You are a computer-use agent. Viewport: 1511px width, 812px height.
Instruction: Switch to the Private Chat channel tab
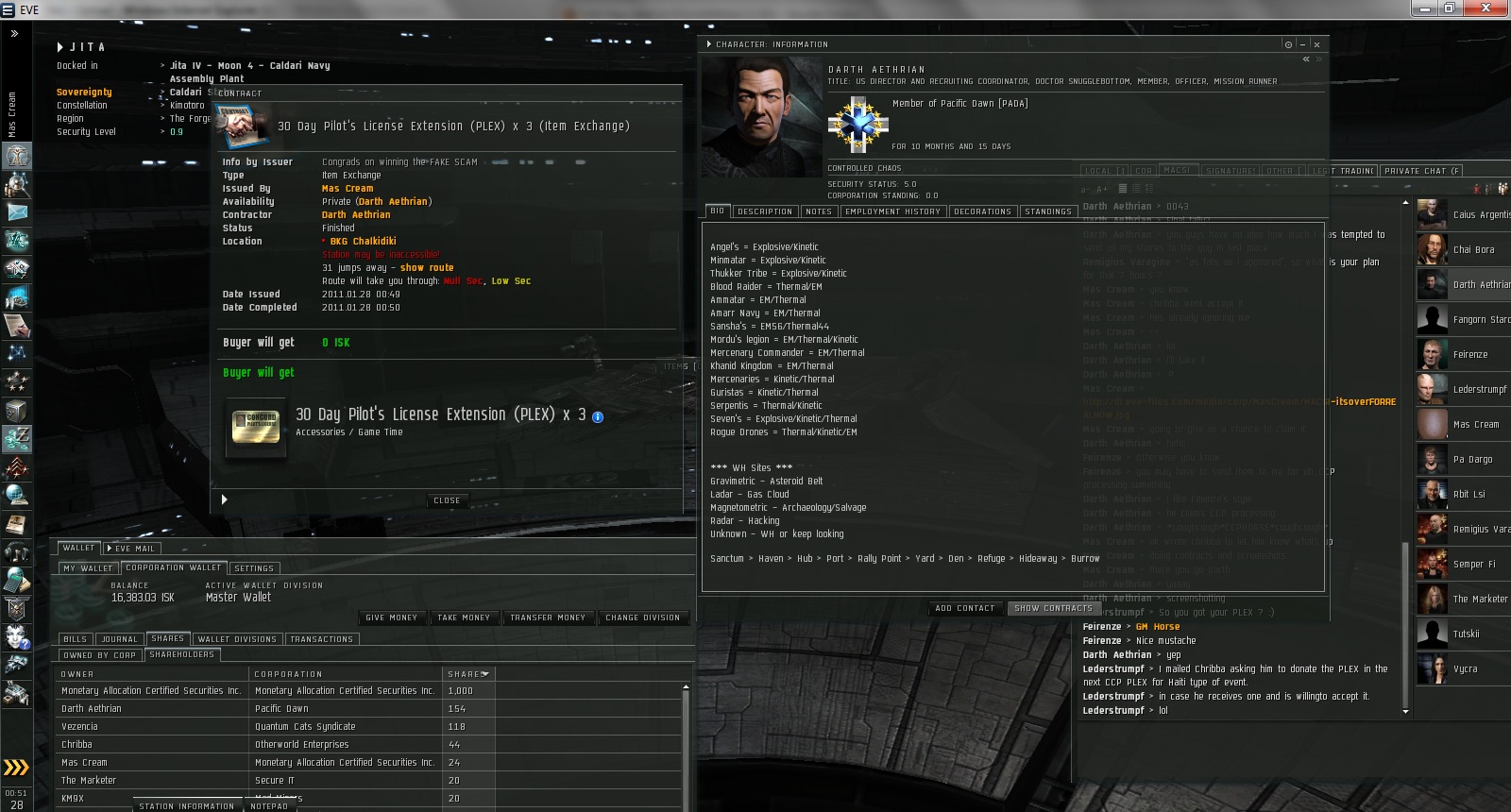point(1421,171)
